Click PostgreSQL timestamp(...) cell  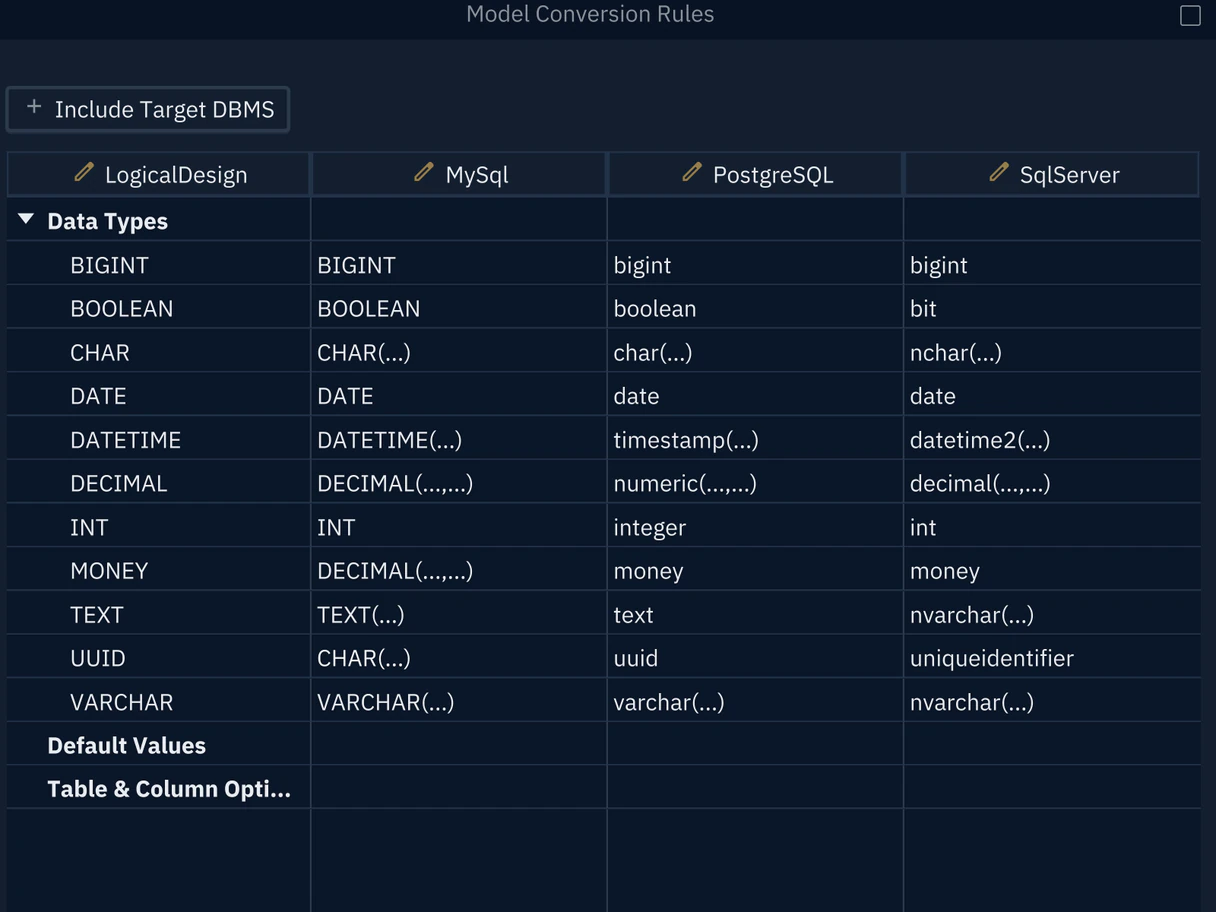coord(755,440)
